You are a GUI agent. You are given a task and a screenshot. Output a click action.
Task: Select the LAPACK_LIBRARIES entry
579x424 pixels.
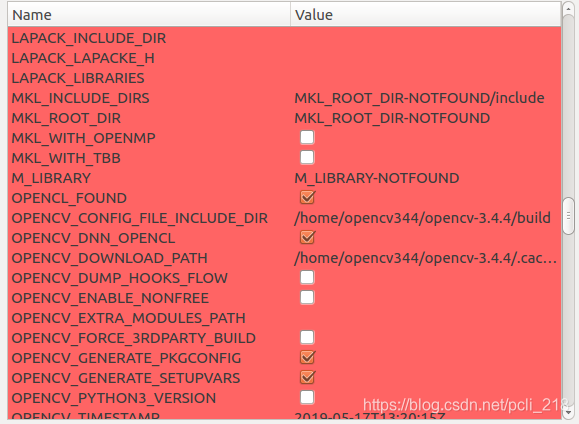(x=78, y=78)
